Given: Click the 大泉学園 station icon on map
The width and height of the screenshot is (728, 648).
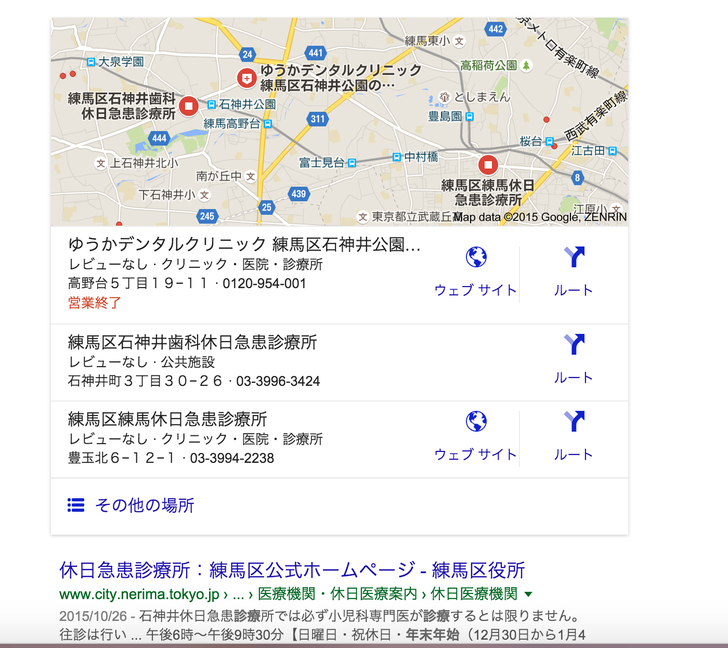Looking at the screenshot, I should [x=91, y=62].
